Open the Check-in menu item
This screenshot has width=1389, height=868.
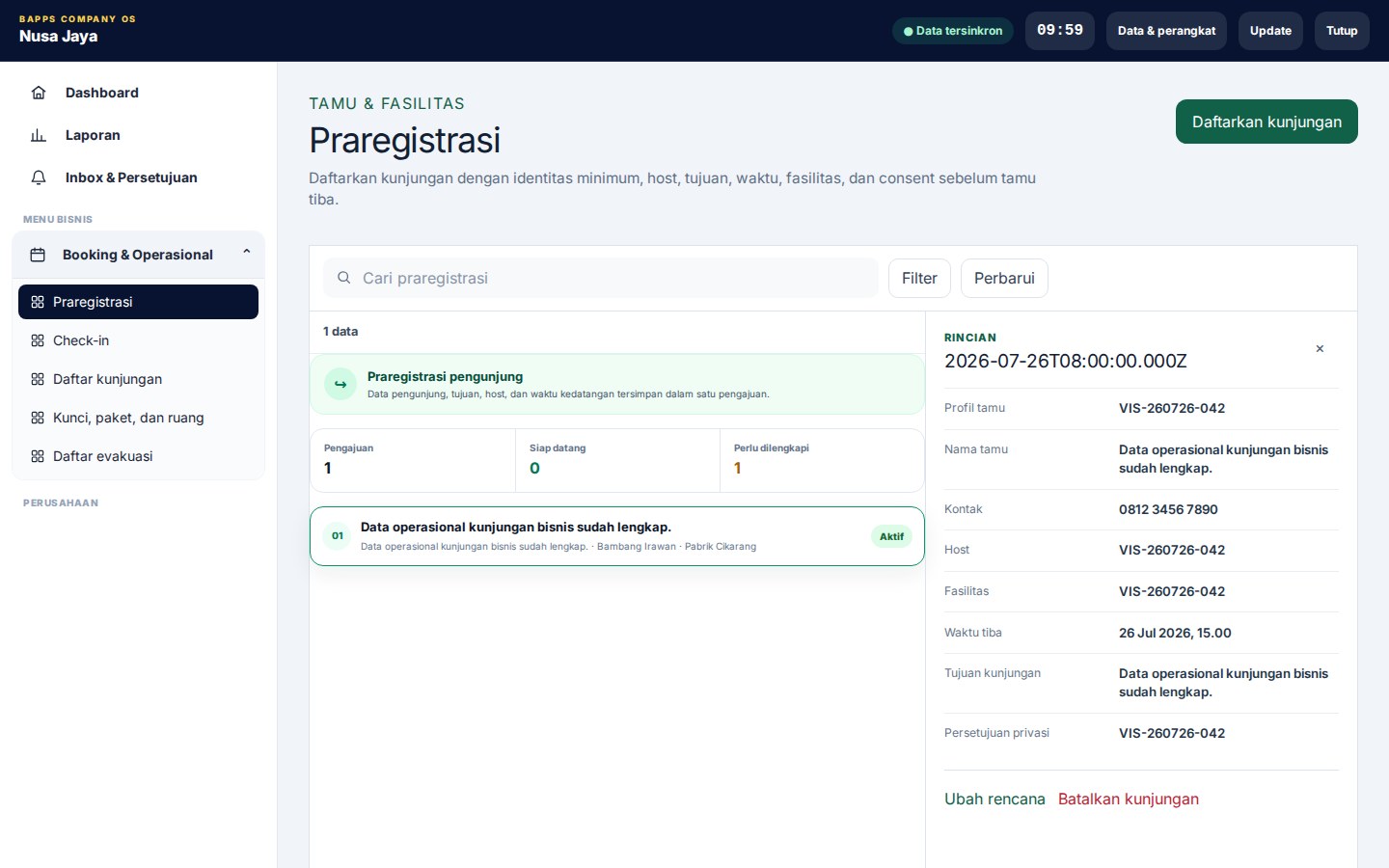point(138,340)
